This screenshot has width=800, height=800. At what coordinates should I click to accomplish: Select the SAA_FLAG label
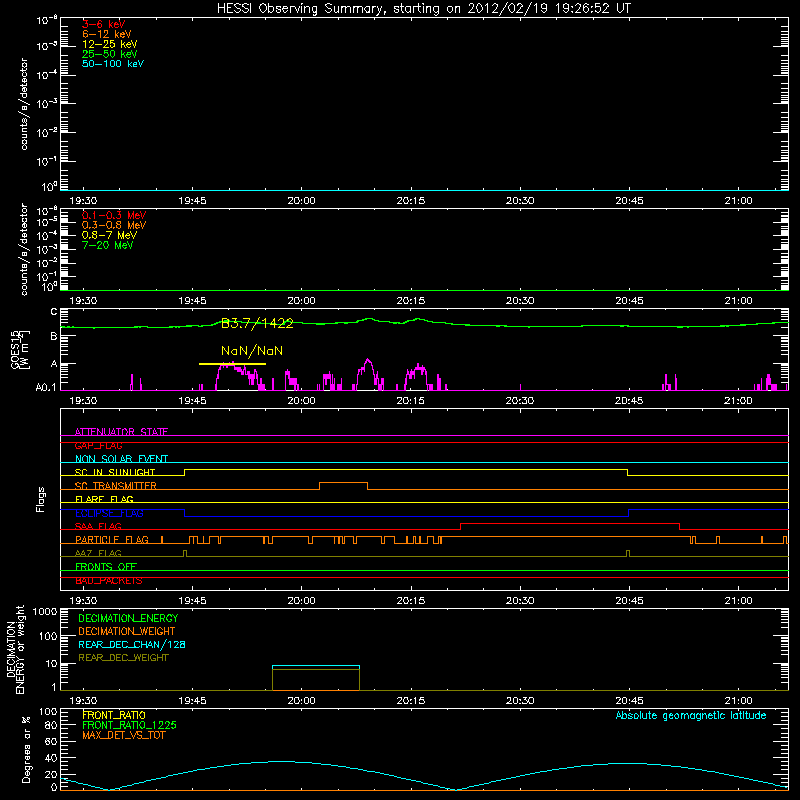click(98, 527)
